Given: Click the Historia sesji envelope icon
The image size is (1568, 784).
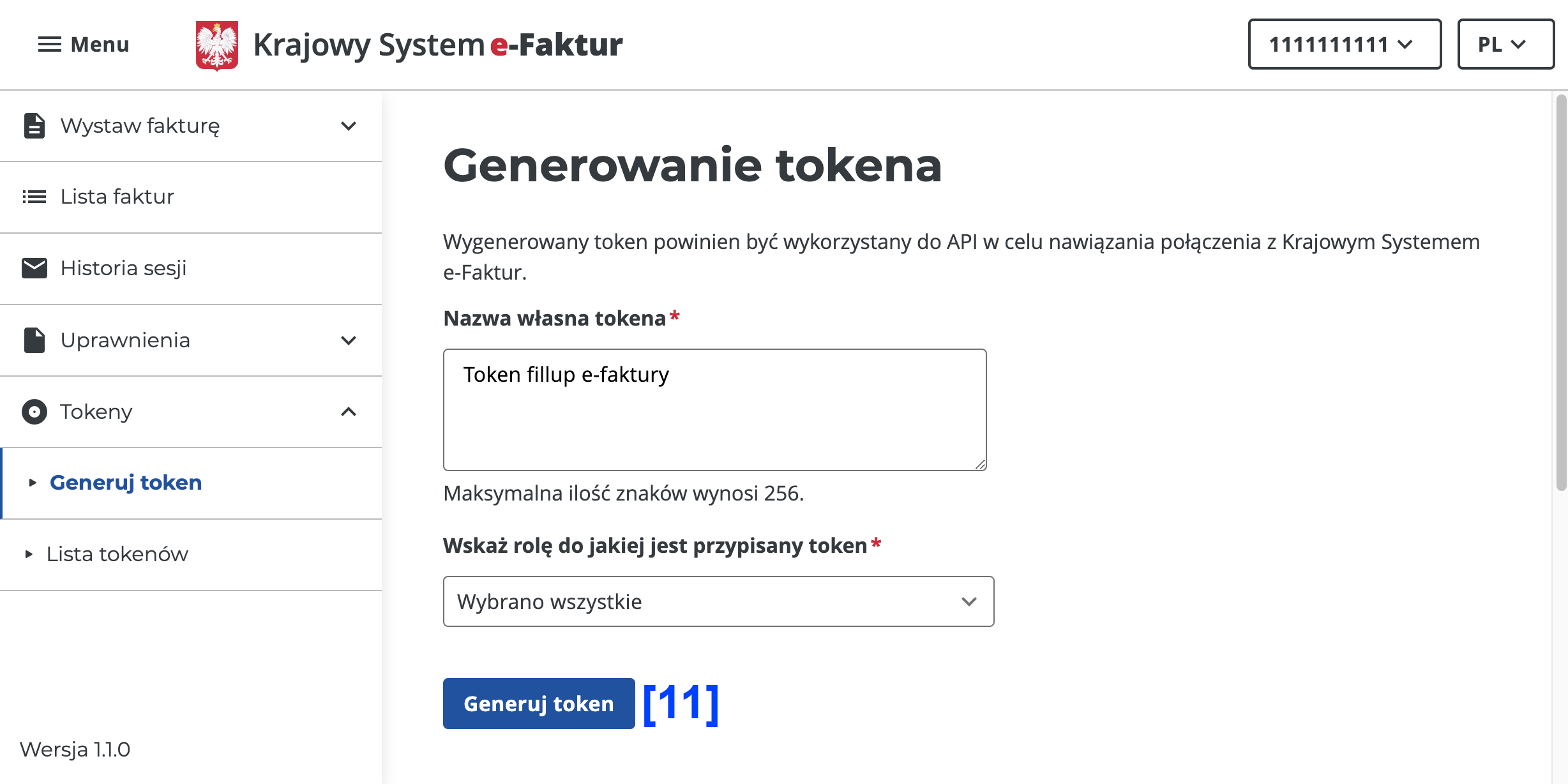Looking at the screenshot, I should 34,268.
